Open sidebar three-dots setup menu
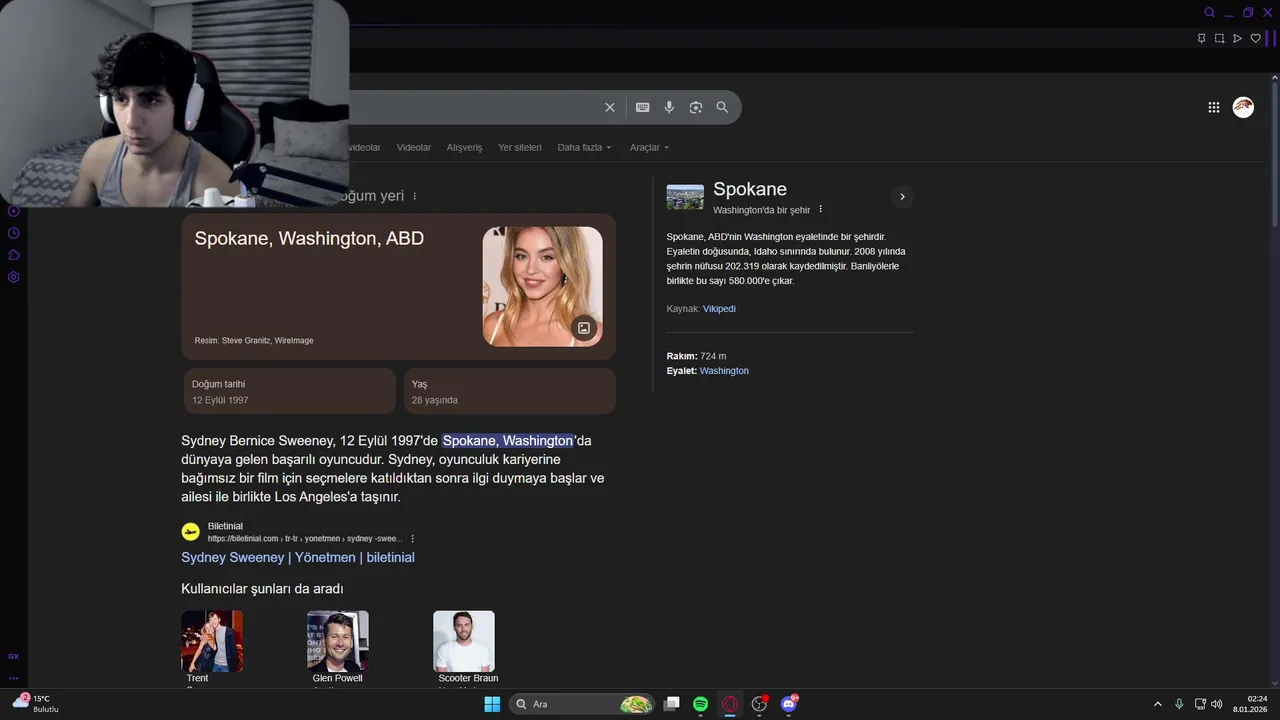The width and height of the screenshot is (1280, 720). coord(14,678)
